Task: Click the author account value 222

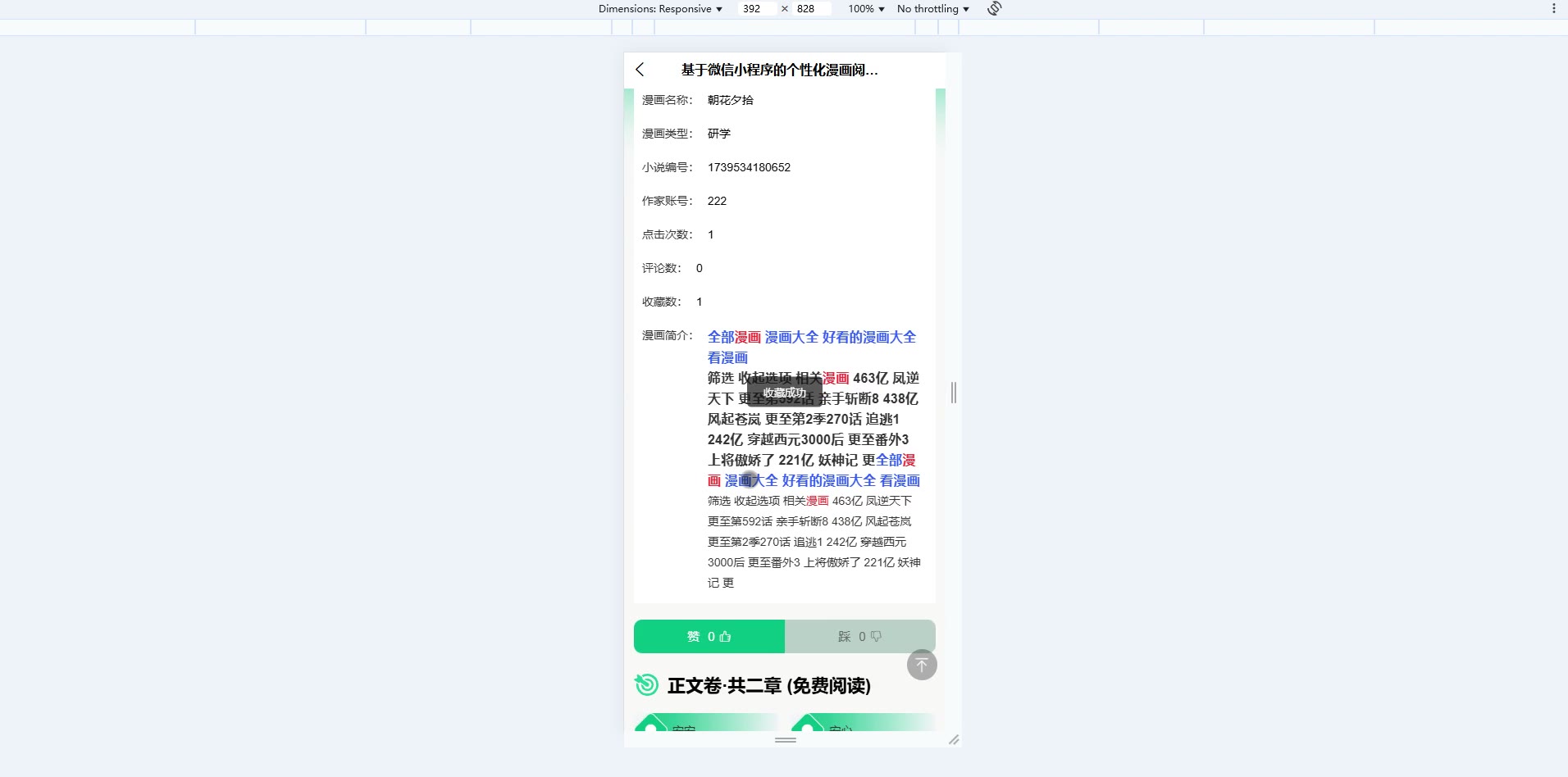Action: click(717, 201)
